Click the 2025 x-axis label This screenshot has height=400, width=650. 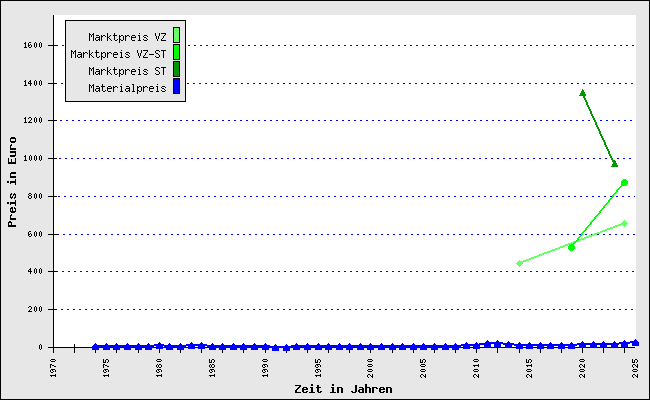click(635, 368)
